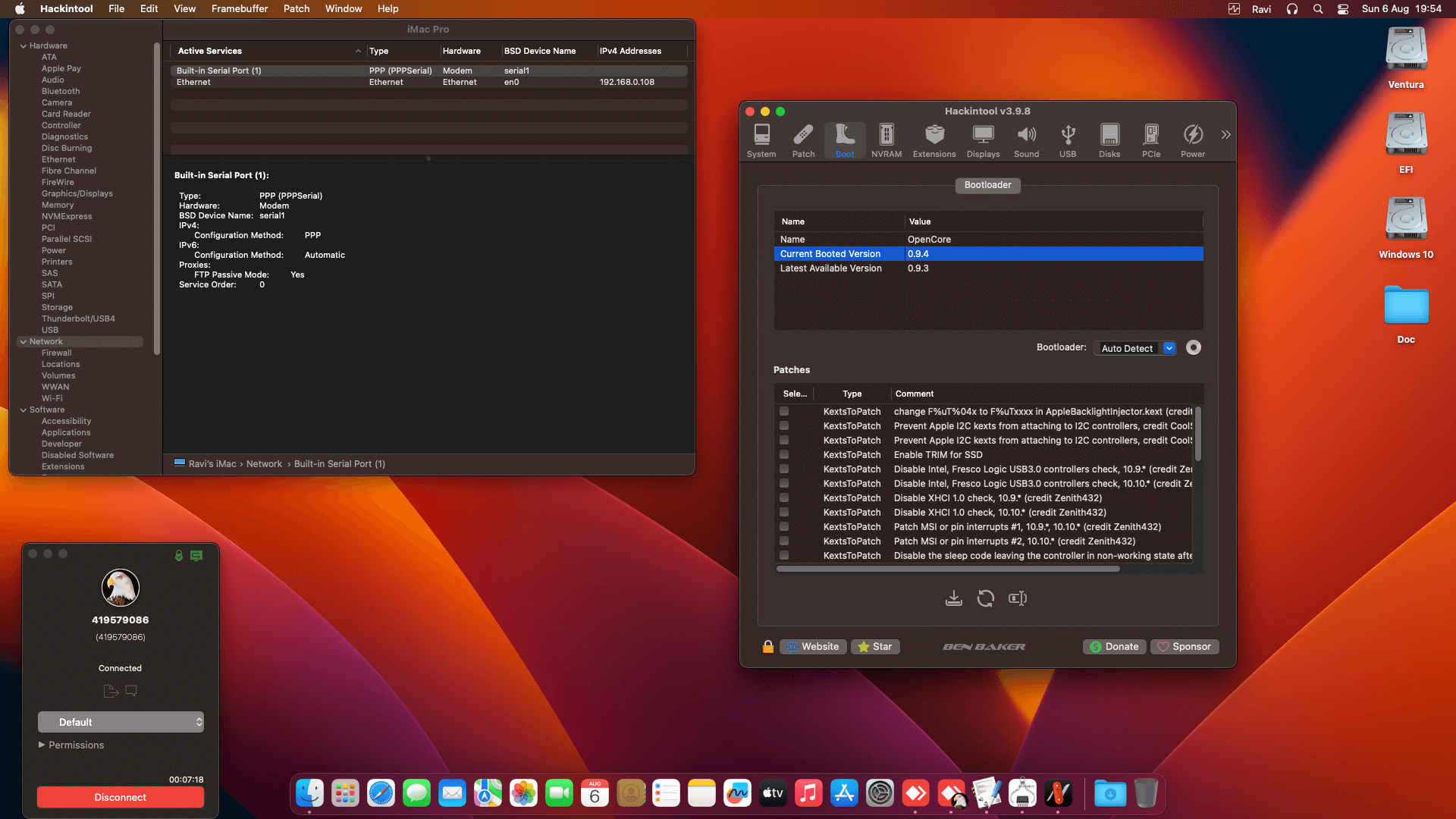Tick checkbox for Disable XHCI 1.0 check 10.10
This screenshot has height=819, width=1456.
(x=784, y=513)
